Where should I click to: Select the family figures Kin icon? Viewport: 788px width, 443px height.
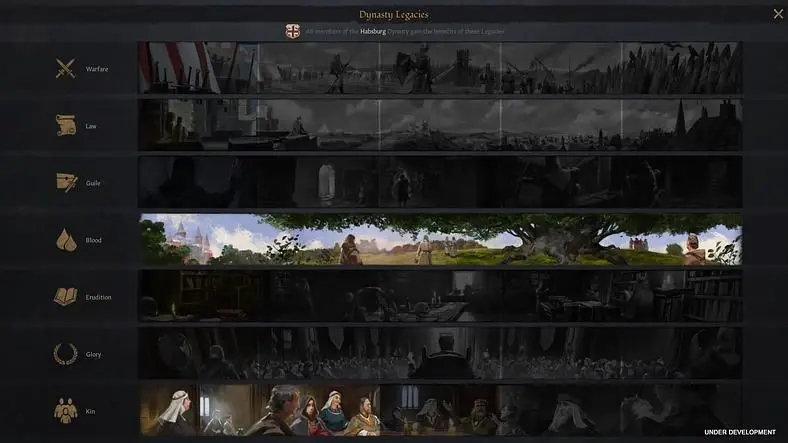click(x=66, y=411)
